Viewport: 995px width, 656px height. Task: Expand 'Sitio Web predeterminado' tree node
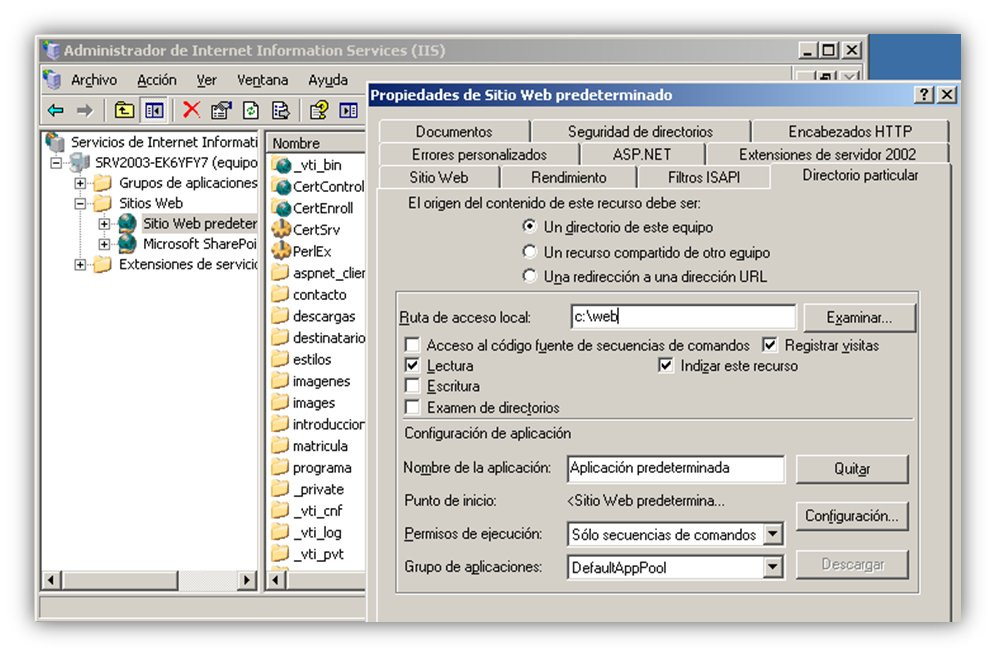104,224
